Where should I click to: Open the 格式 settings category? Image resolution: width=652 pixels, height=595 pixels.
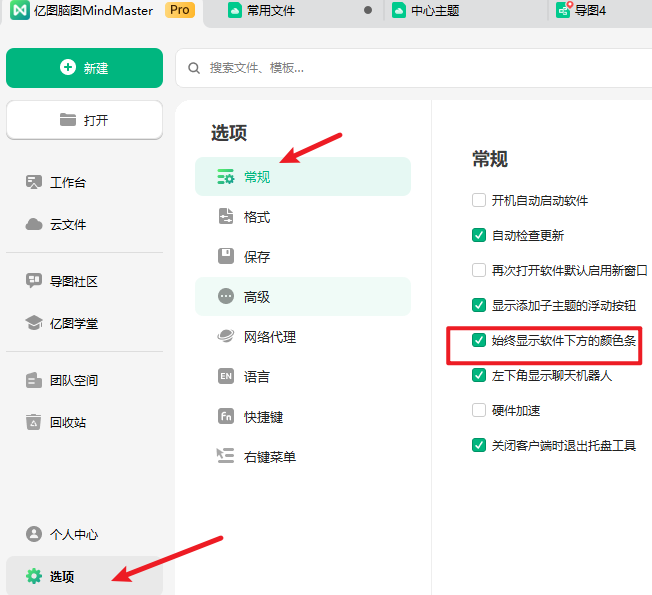[257, 217]
